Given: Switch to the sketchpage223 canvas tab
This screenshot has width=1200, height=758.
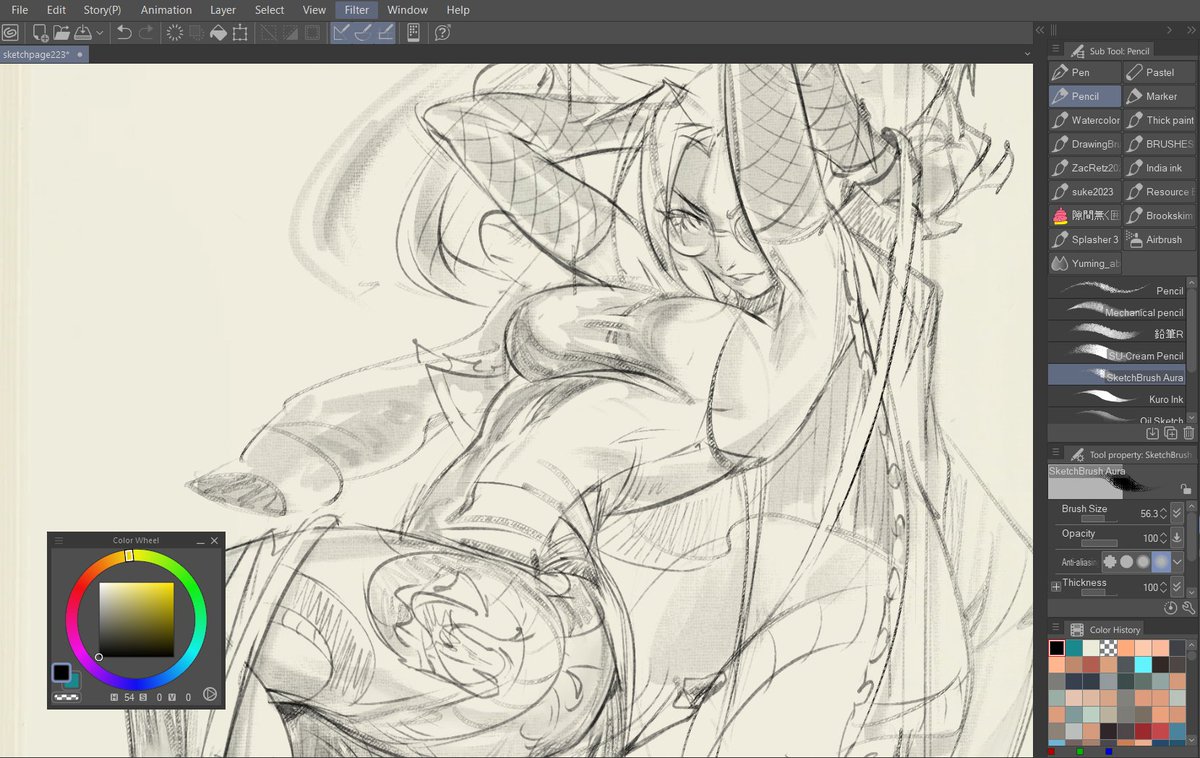Looking at the screenshot, I should [44, 54].
